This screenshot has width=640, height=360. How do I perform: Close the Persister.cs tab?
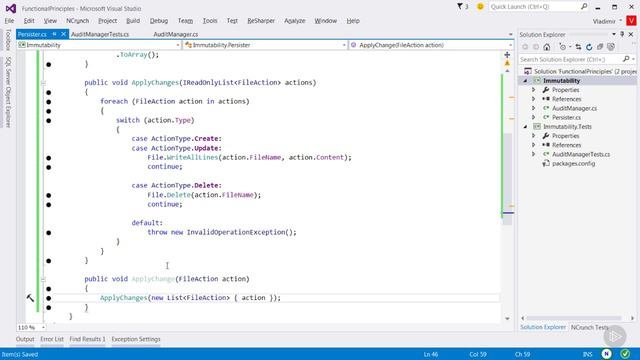[x=63, y=34]
